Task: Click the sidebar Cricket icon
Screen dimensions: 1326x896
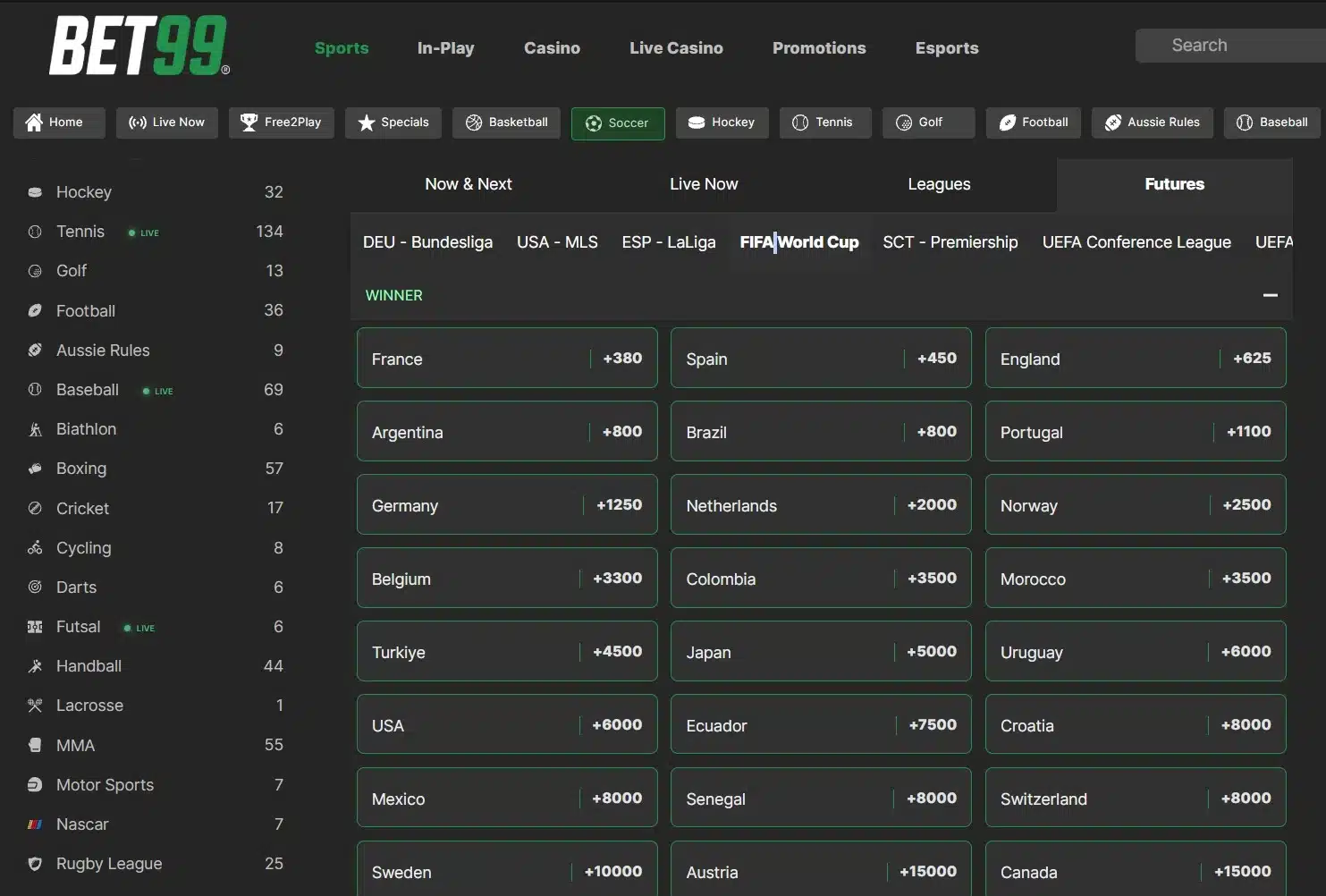Action: coord(35,508)
